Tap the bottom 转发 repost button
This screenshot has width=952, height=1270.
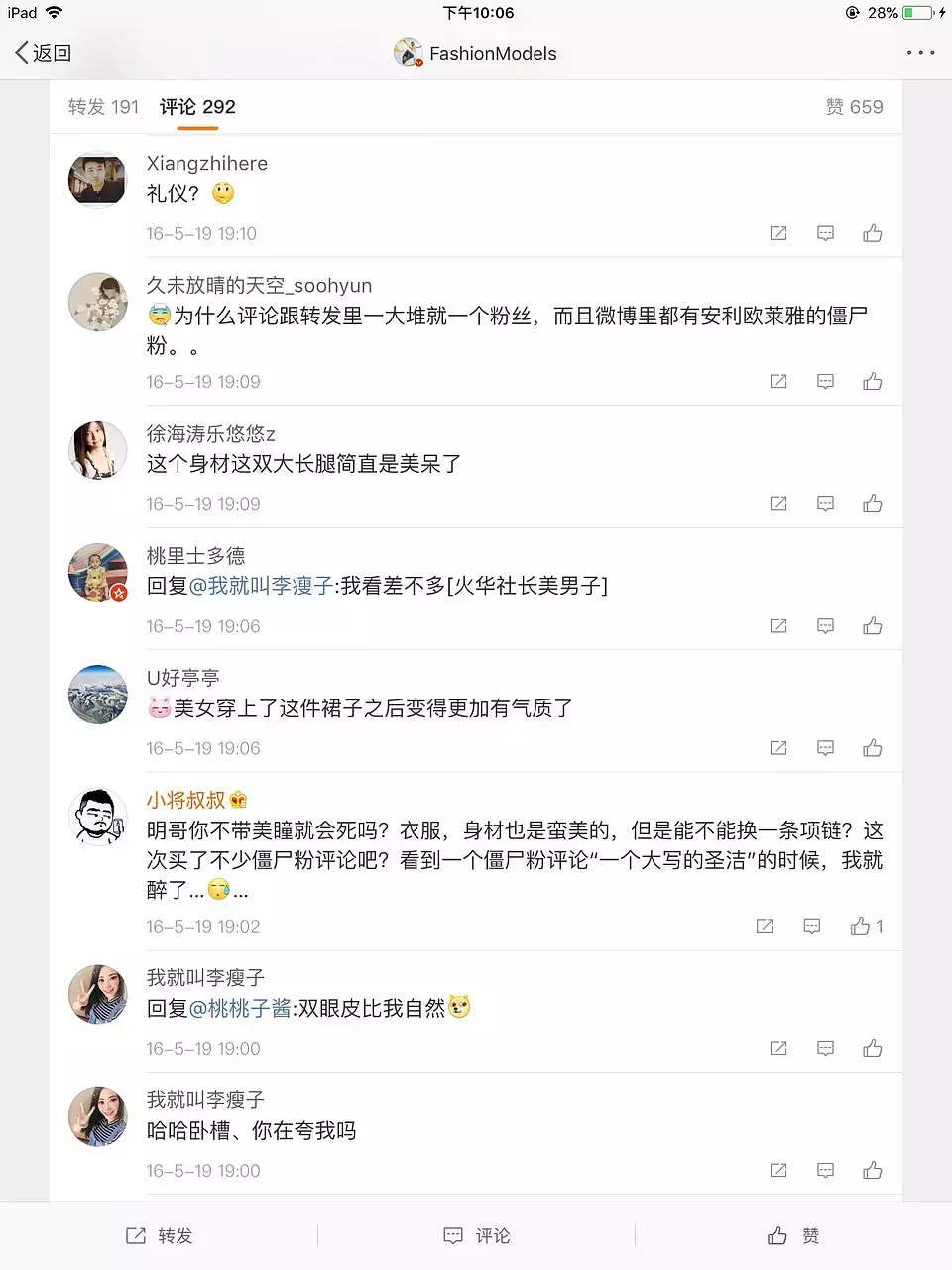pos(159,1235)
